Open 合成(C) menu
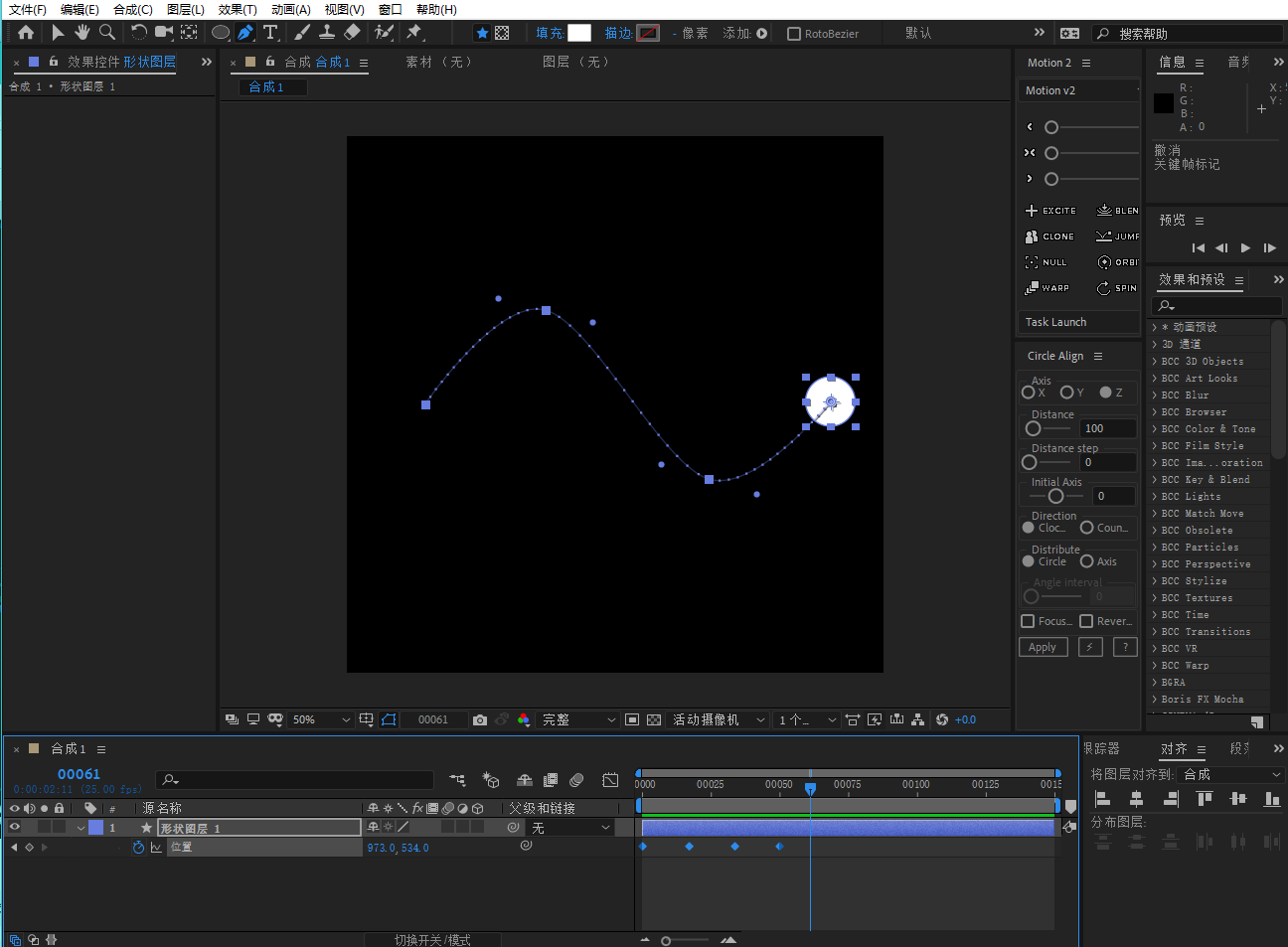Screen dimensions: 1288x947 tap(133, 9)
